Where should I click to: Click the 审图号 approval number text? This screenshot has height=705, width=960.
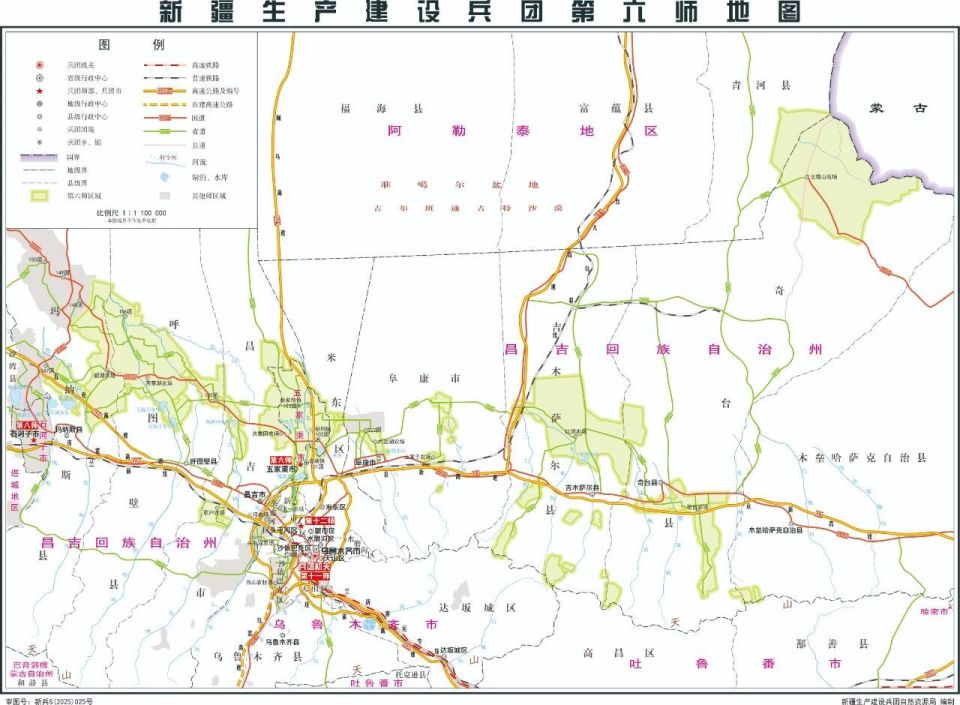tap(49, 701)
